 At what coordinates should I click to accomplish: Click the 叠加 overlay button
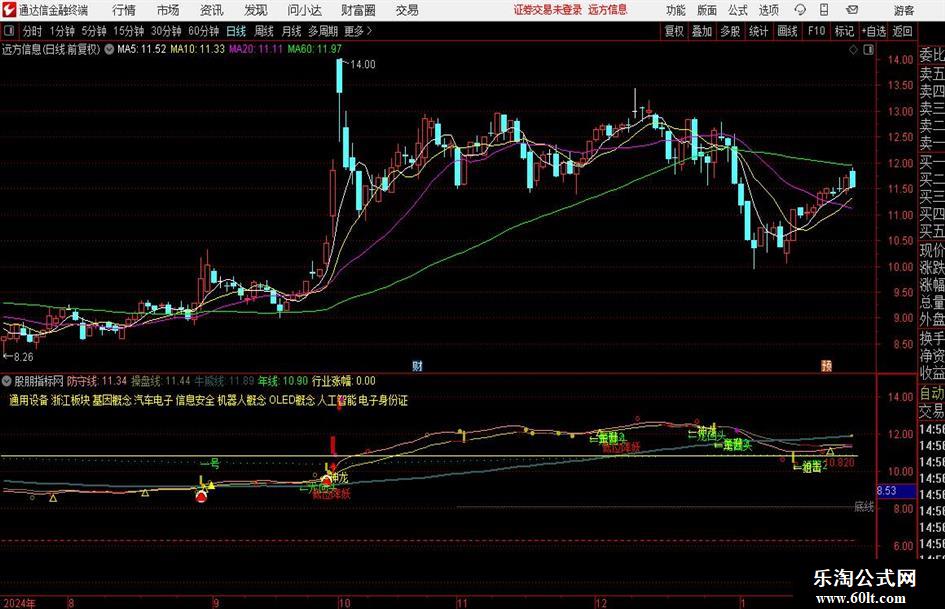click(x=702, y=31)
